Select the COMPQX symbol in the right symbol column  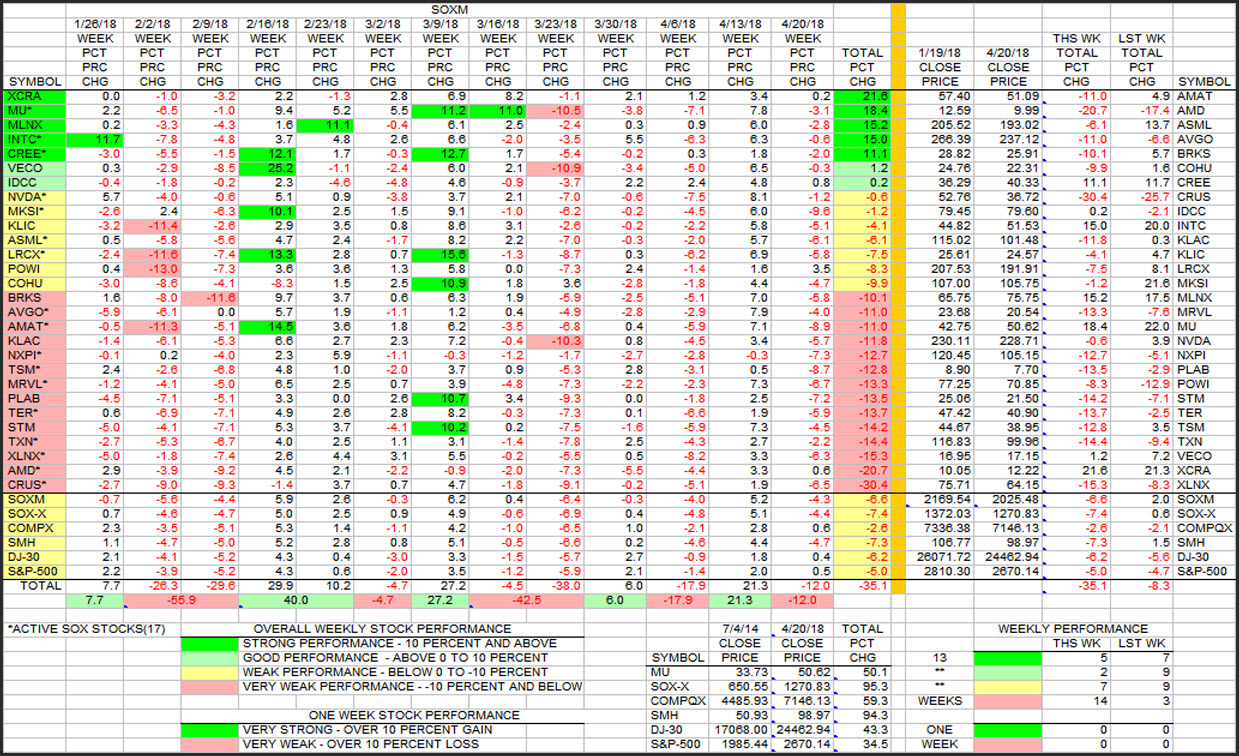(1205, 528)
